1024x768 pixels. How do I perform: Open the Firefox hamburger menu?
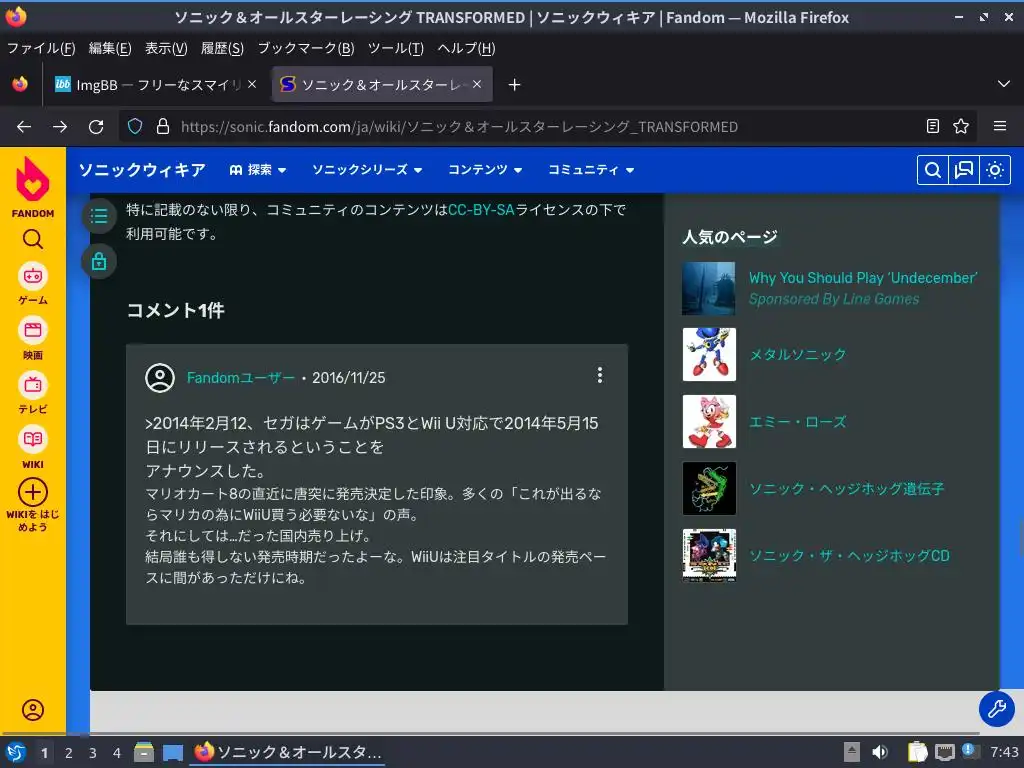click(x=1000, y=126)
